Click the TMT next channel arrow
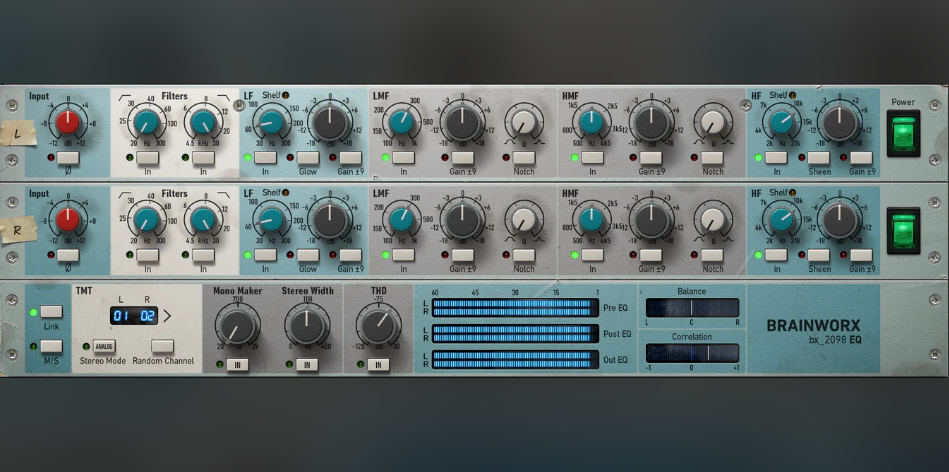 point(168,315)
